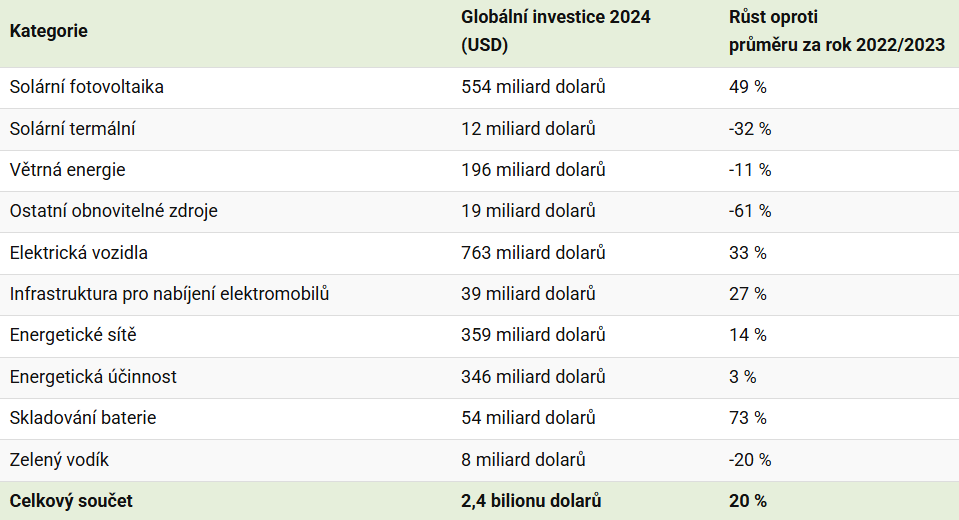
Task: Select the Větrná energie row label
Action: click(x=68, y=170)
